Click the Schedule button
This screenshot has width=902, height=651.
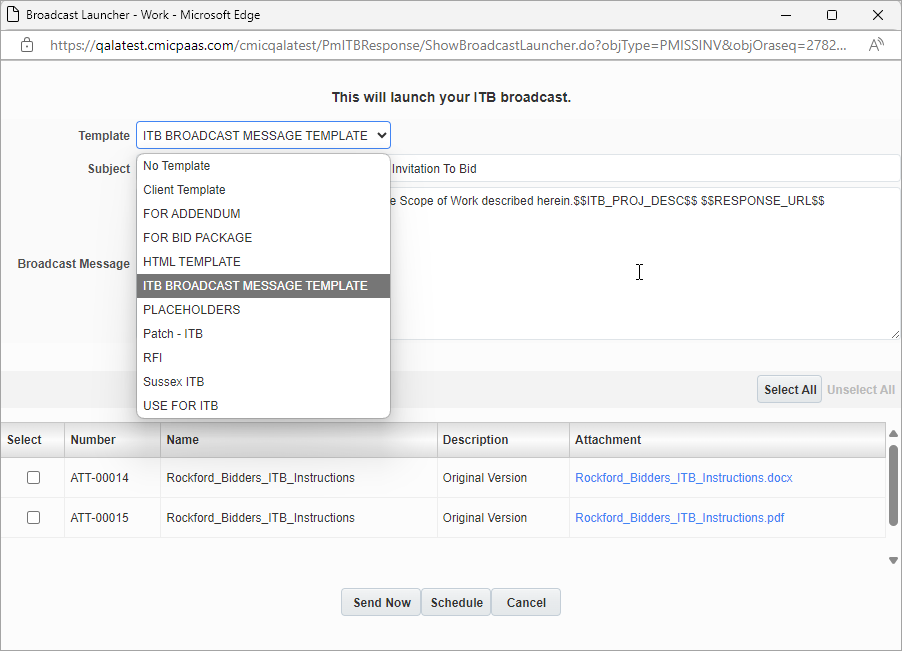coord(457,602)
